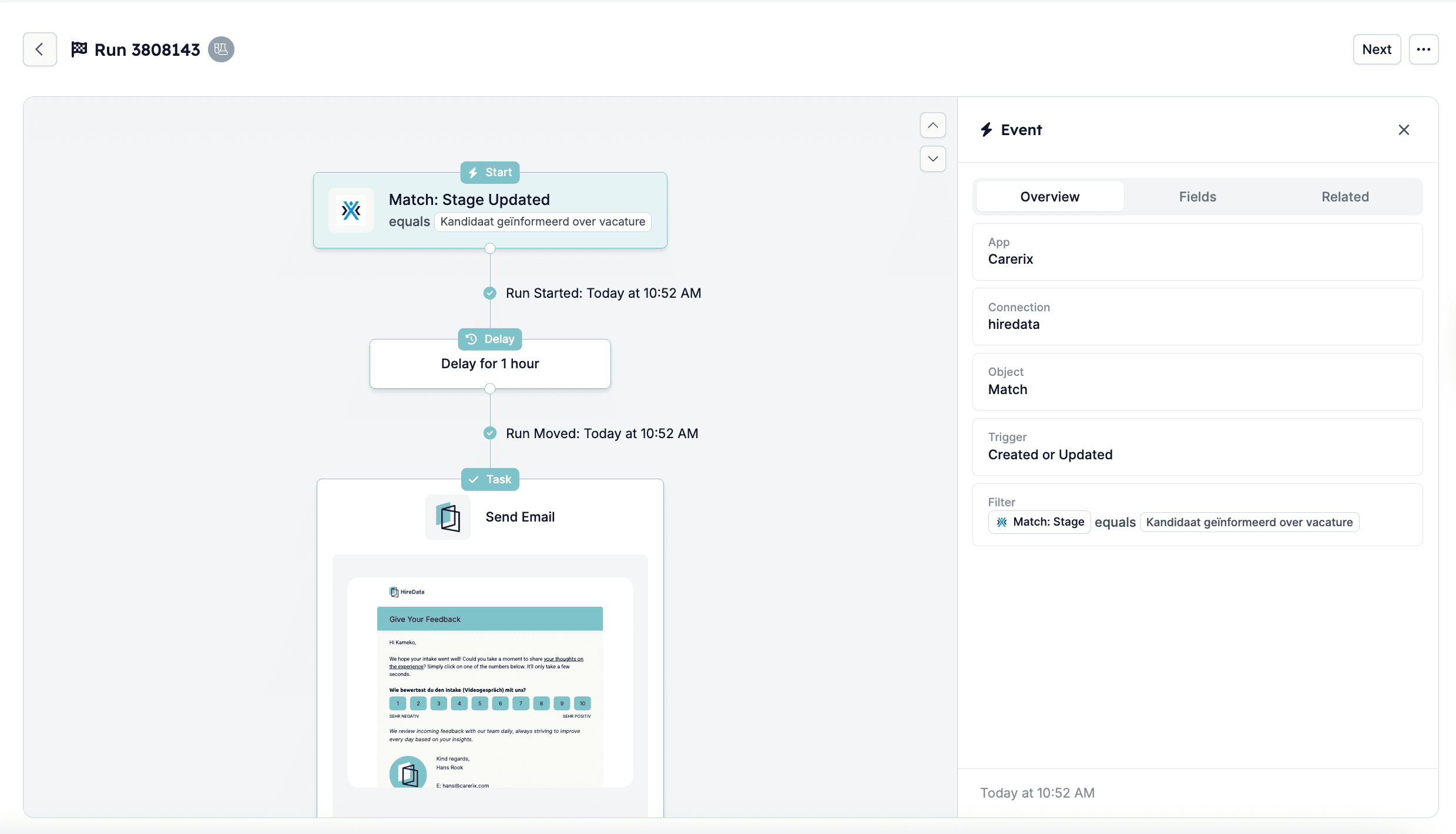Switch to the Related tab
Viewport: 1456px width, 834px height.
tap(1345, 197)
